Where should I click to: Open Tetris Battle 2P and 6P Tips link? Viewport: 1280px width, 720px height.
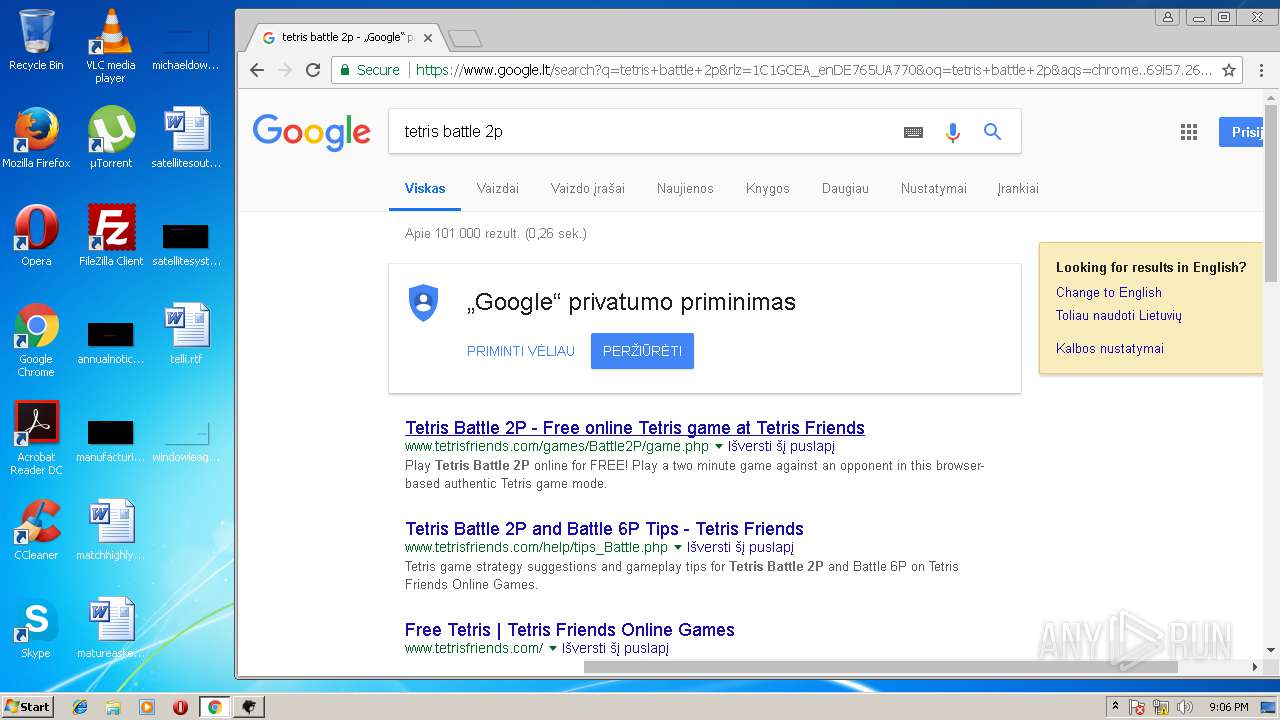tap(604, 529)
